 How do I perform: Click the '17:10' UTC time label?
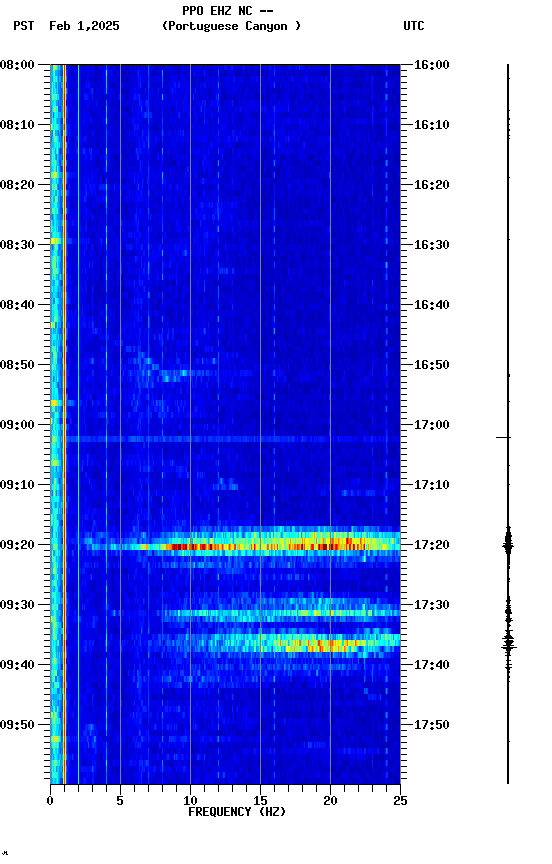pos(432,485)
